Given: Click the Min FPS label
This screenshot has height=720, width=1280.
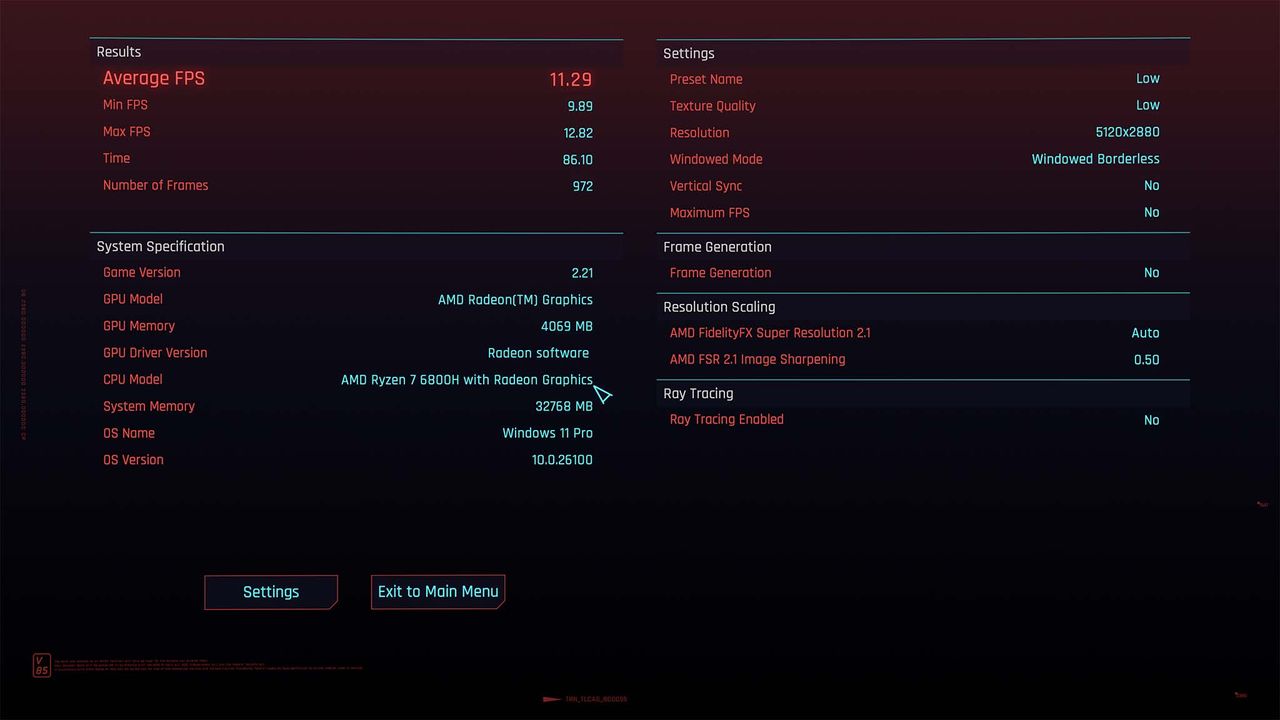Looking at the screenshot, I should [125, 105].
